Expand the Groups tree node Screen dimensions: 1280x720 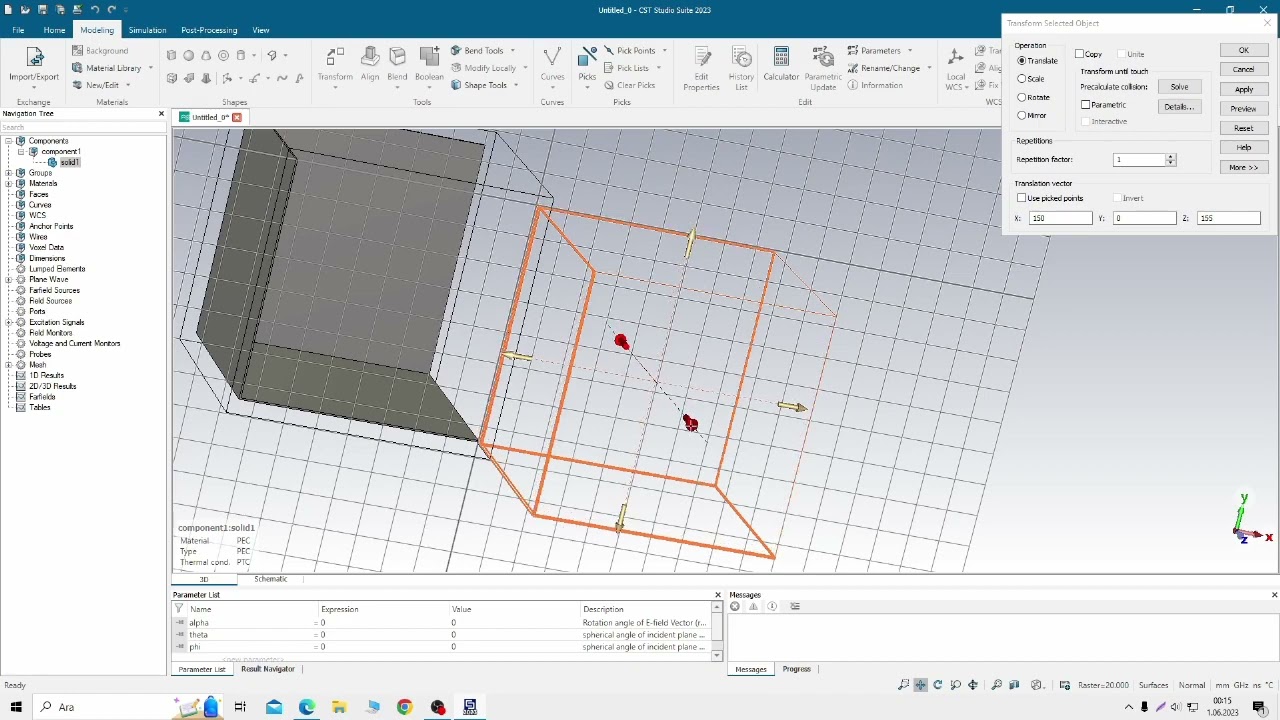pos(9,173)
